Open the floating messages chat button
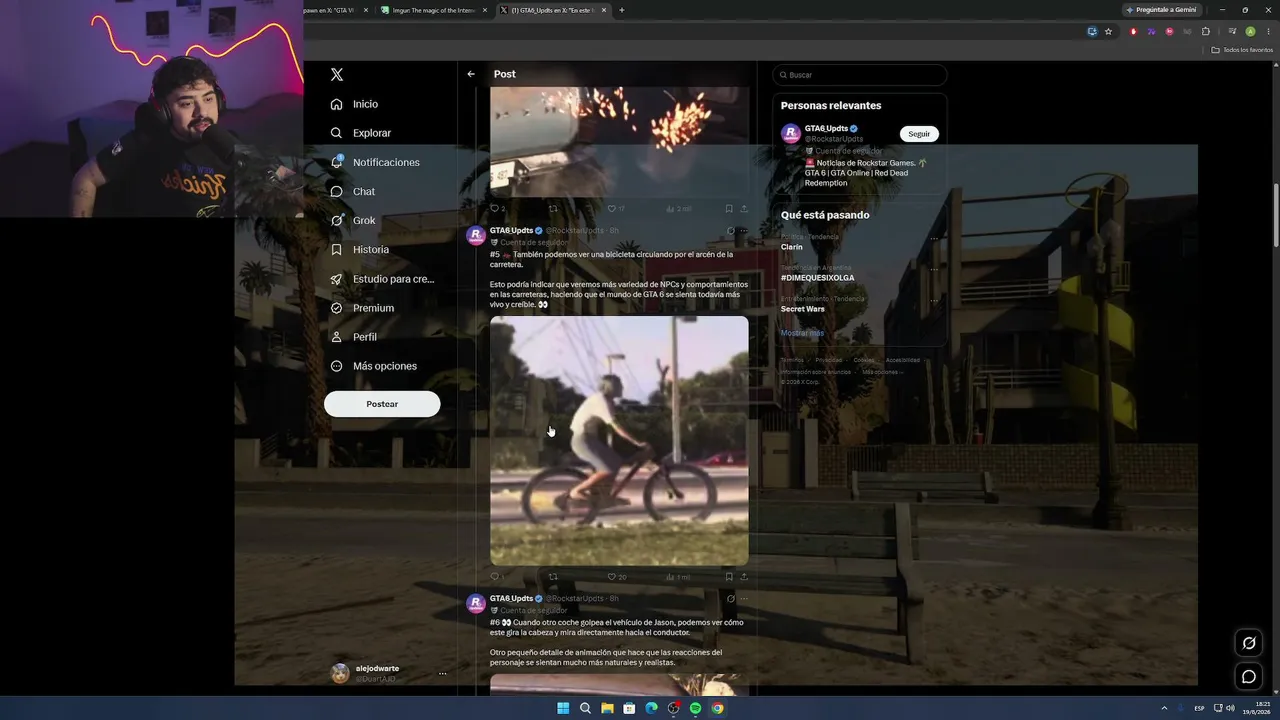The height and width of the screenshot is (720, 1280). pos(1249,677)
